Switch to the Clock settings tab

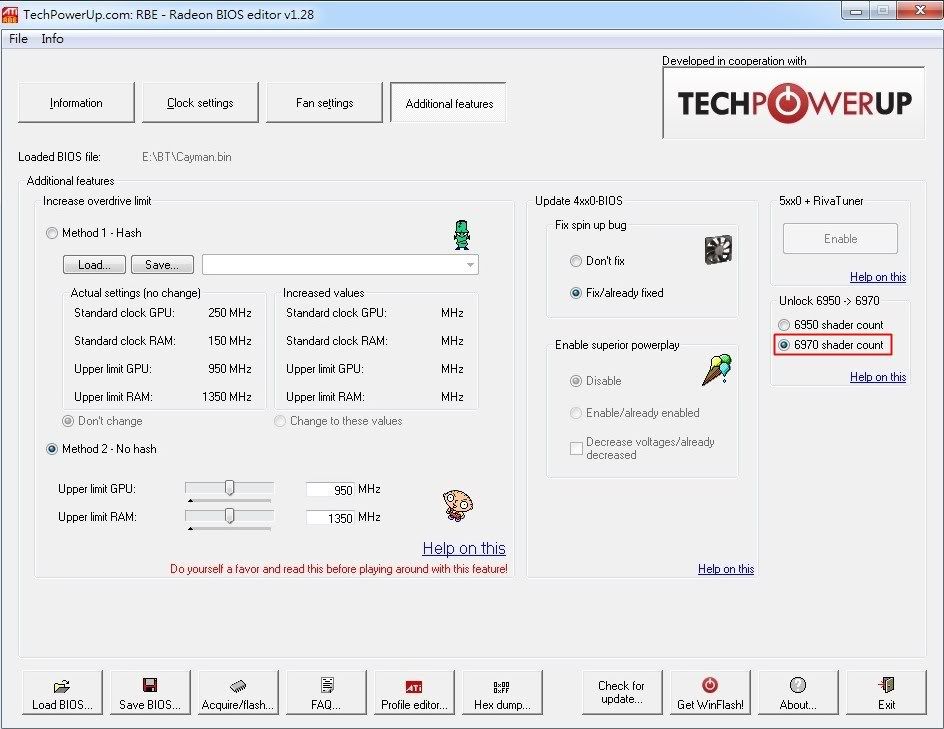point(200,103)
